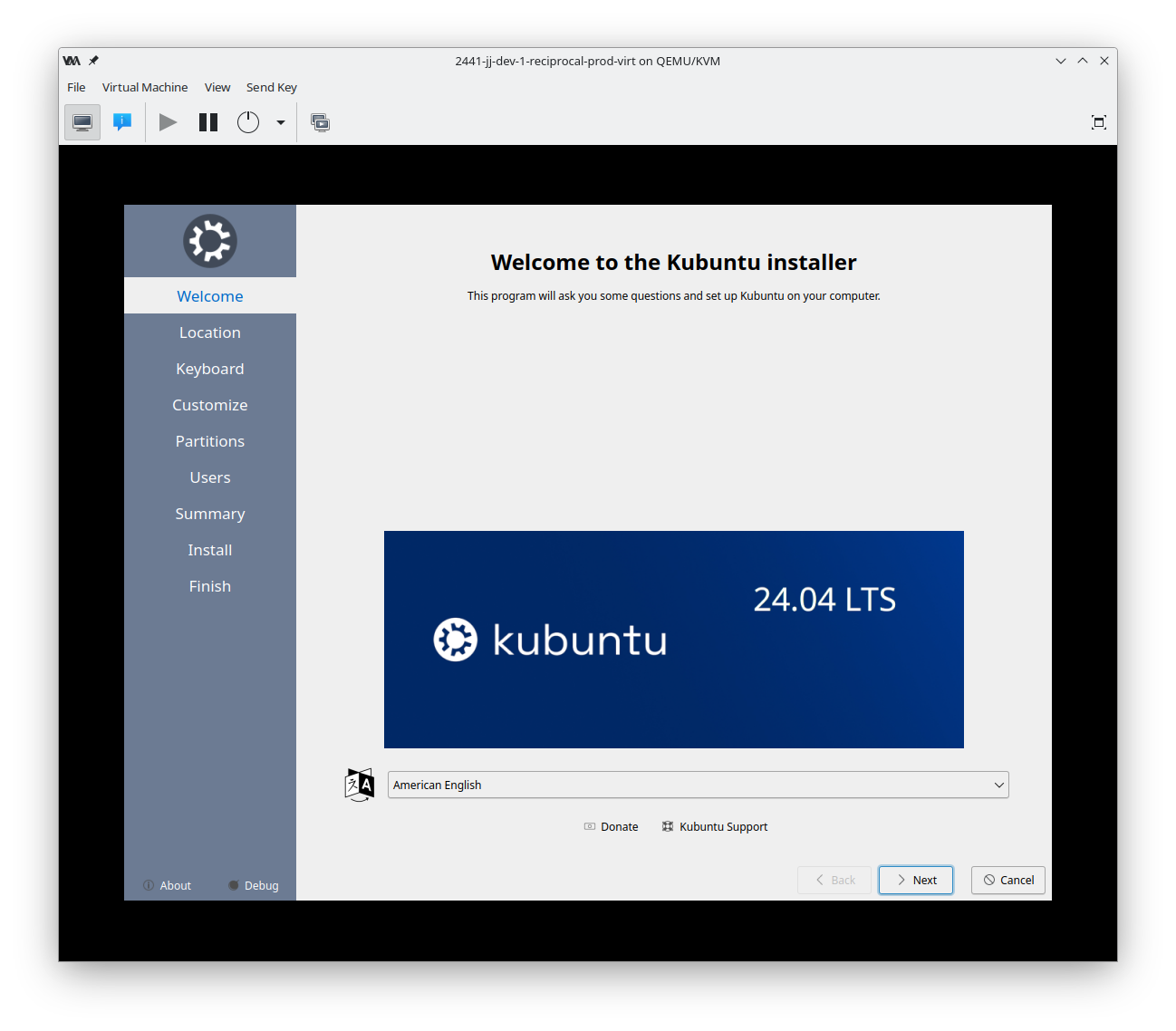This screenshot has height=1031, width=1176.
Task: Select the Customize step in sidebar
Action: [210, 405]
